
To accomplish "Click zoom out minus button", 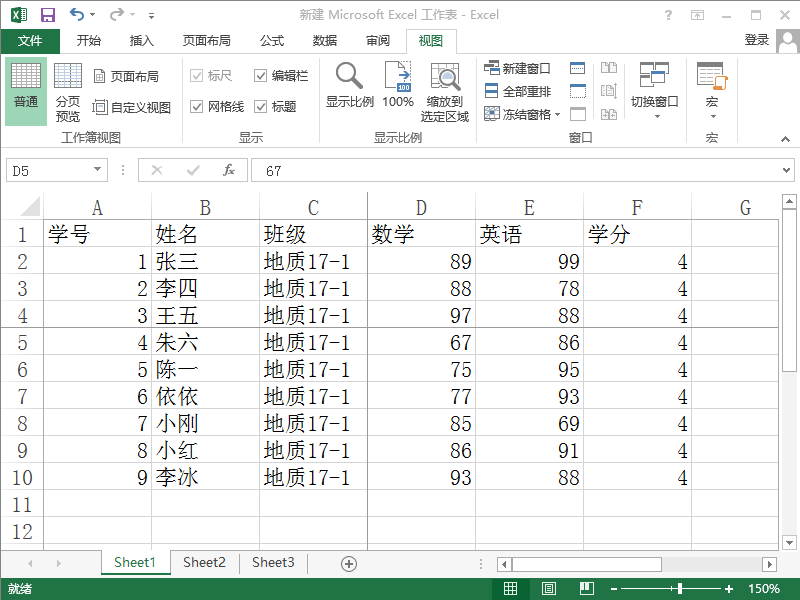I will pyautogui.click(x=614, y=589).
